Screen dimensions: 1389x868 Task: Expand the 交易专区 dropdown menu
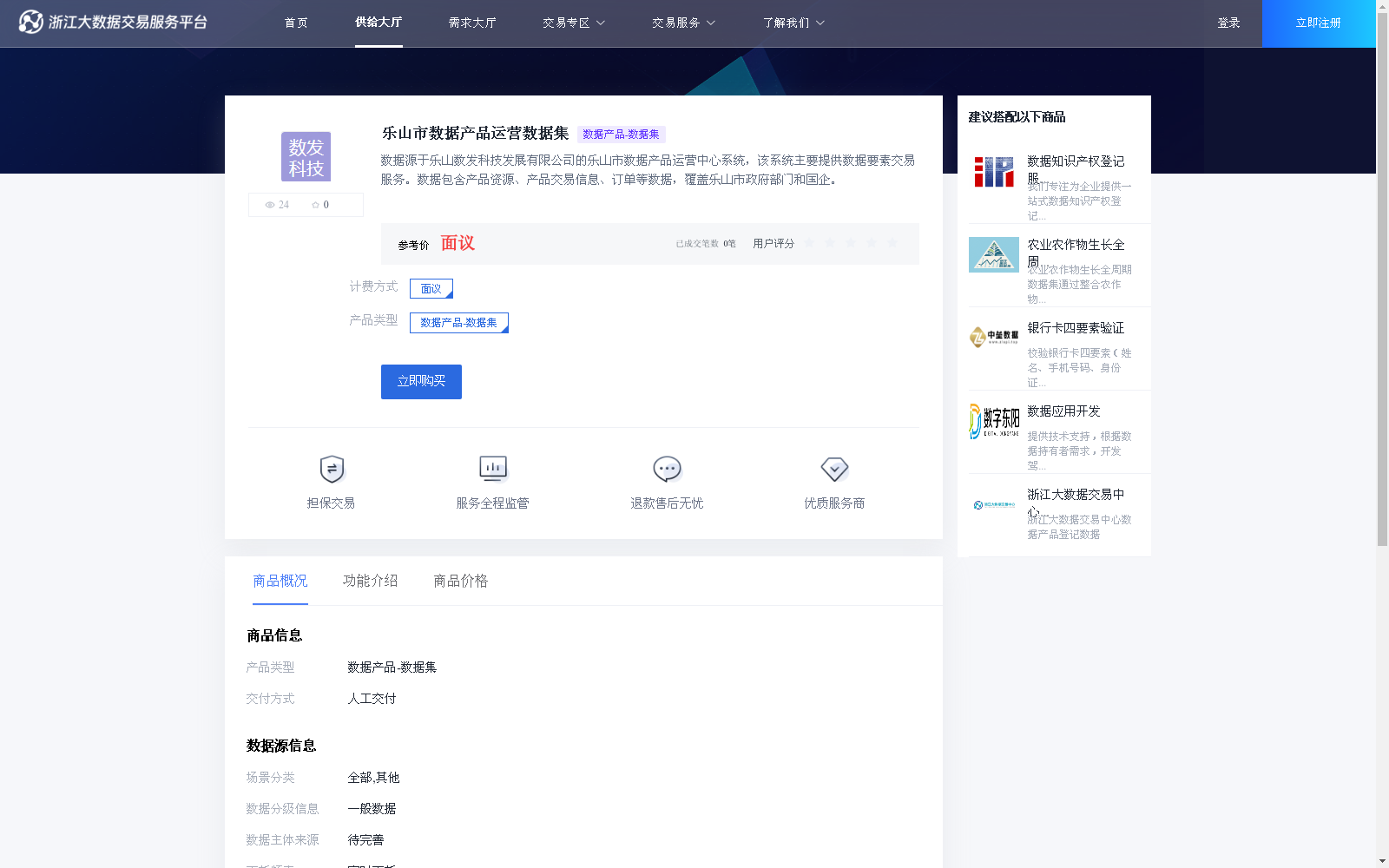pos(574,23)
